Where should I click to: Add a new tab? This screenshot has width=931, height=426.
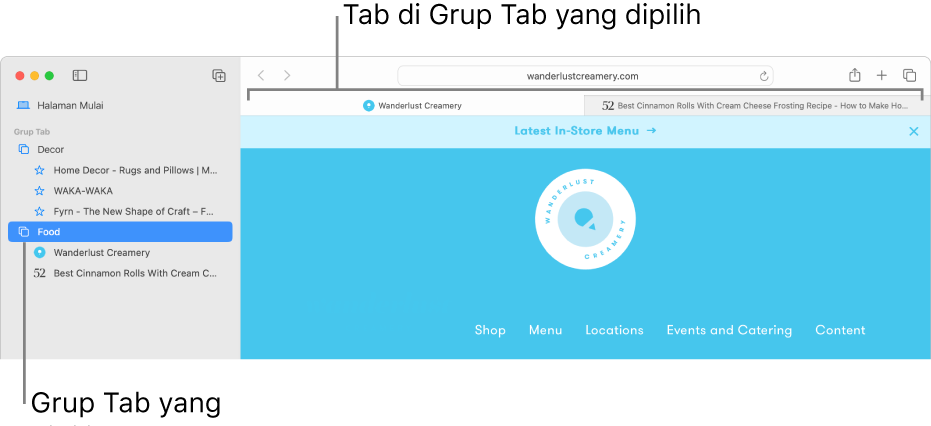(x=882, y=75)
